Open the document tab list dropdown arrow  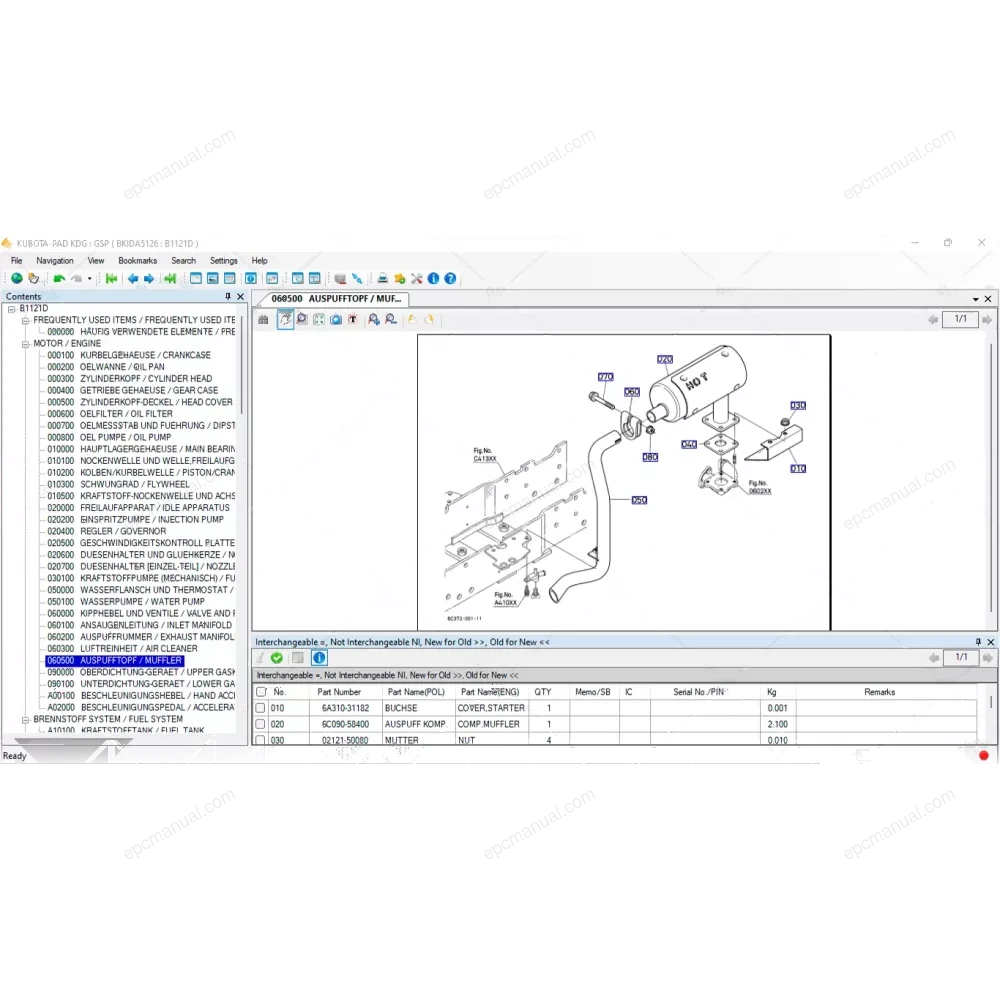coord(976,299)
